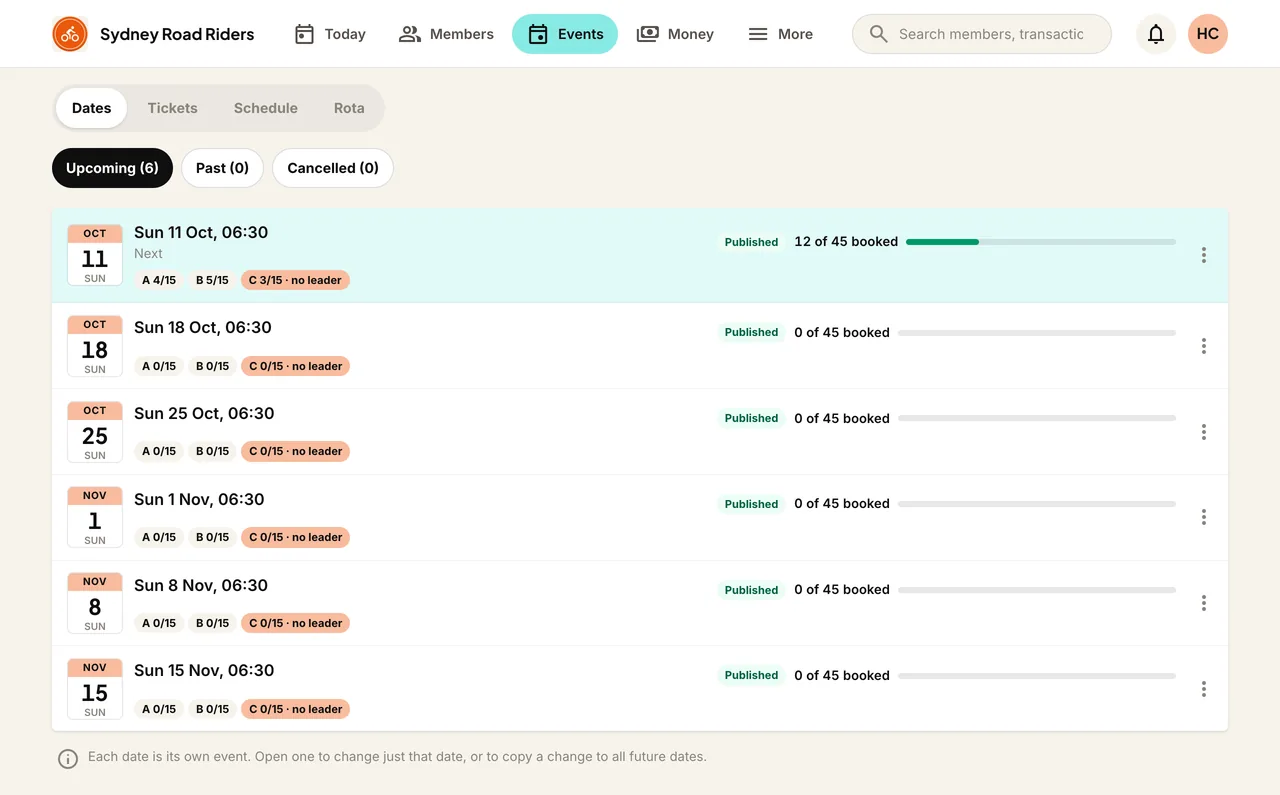
Task: Expand the More navigation menu
Action: 781,34
